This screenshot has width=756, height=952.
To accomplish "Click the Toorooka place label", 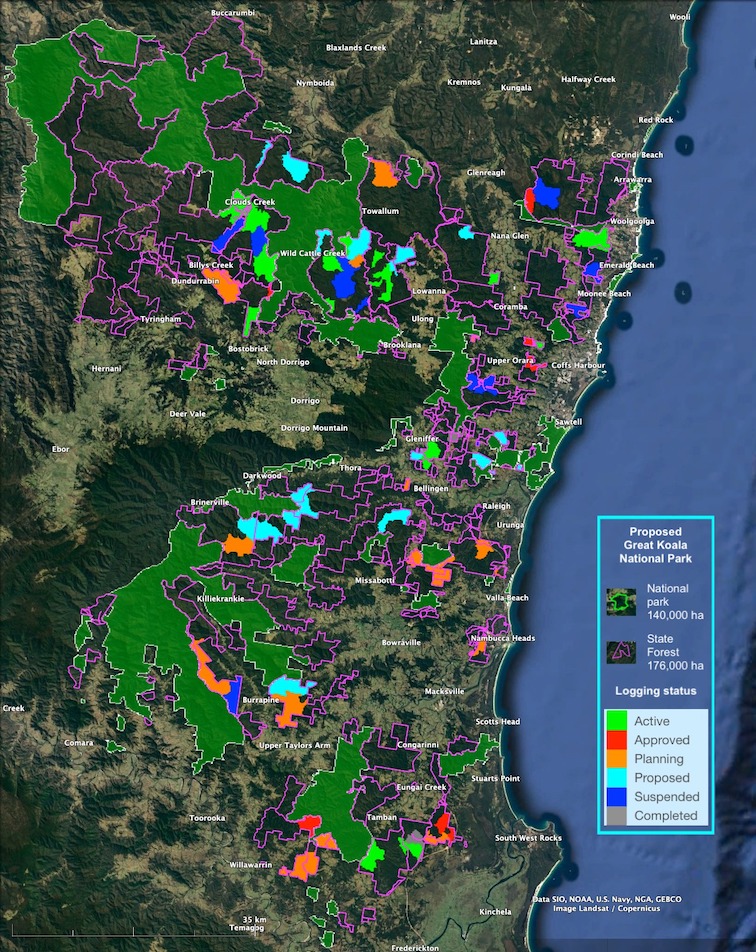I will click(207, 818).
